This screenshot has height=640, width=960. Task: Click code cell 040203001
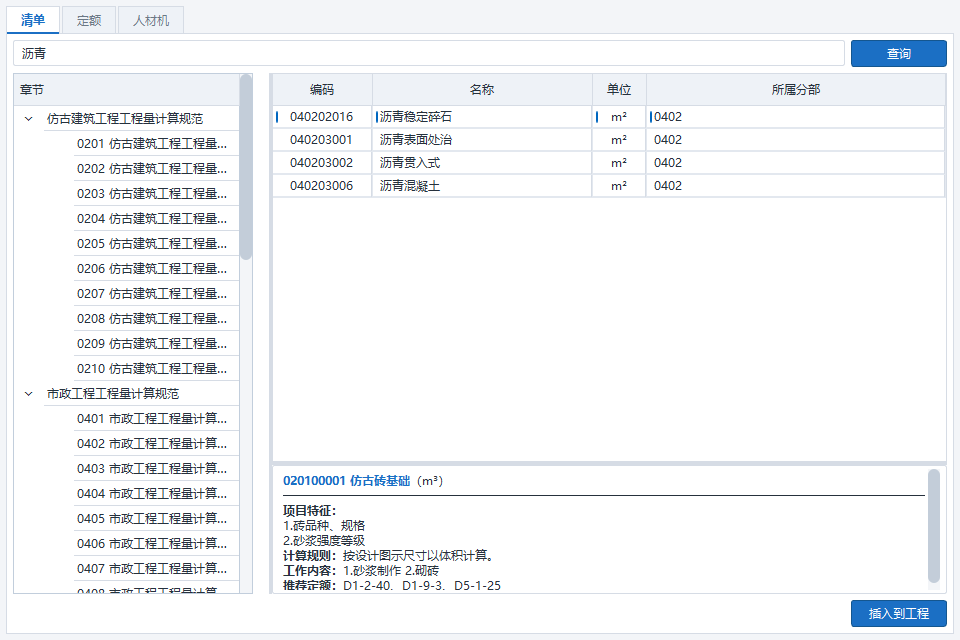click(321, 140)
